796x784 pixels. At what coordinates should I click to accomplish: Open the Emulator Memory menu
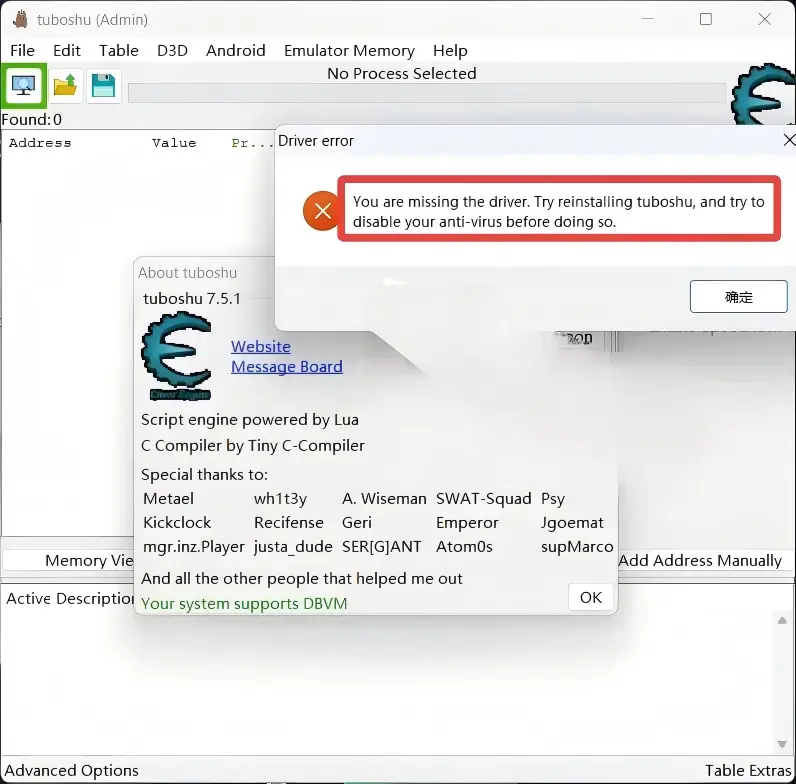349,51
